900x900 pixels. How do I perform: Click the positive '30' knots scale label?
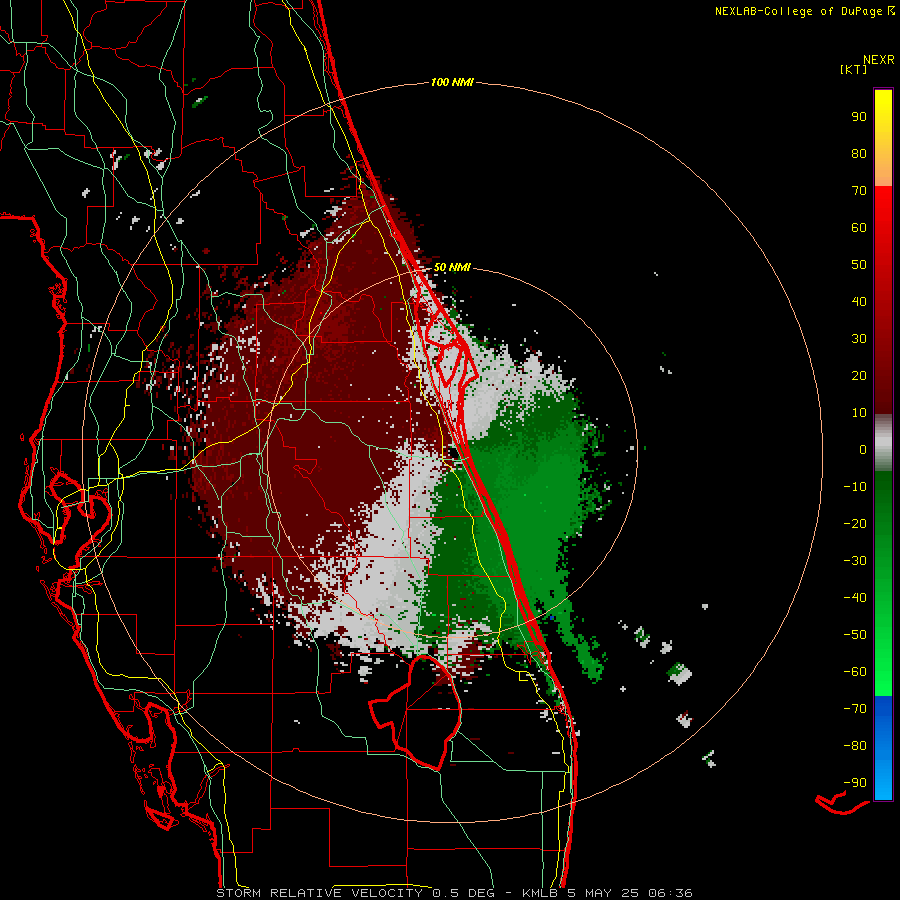859,339
